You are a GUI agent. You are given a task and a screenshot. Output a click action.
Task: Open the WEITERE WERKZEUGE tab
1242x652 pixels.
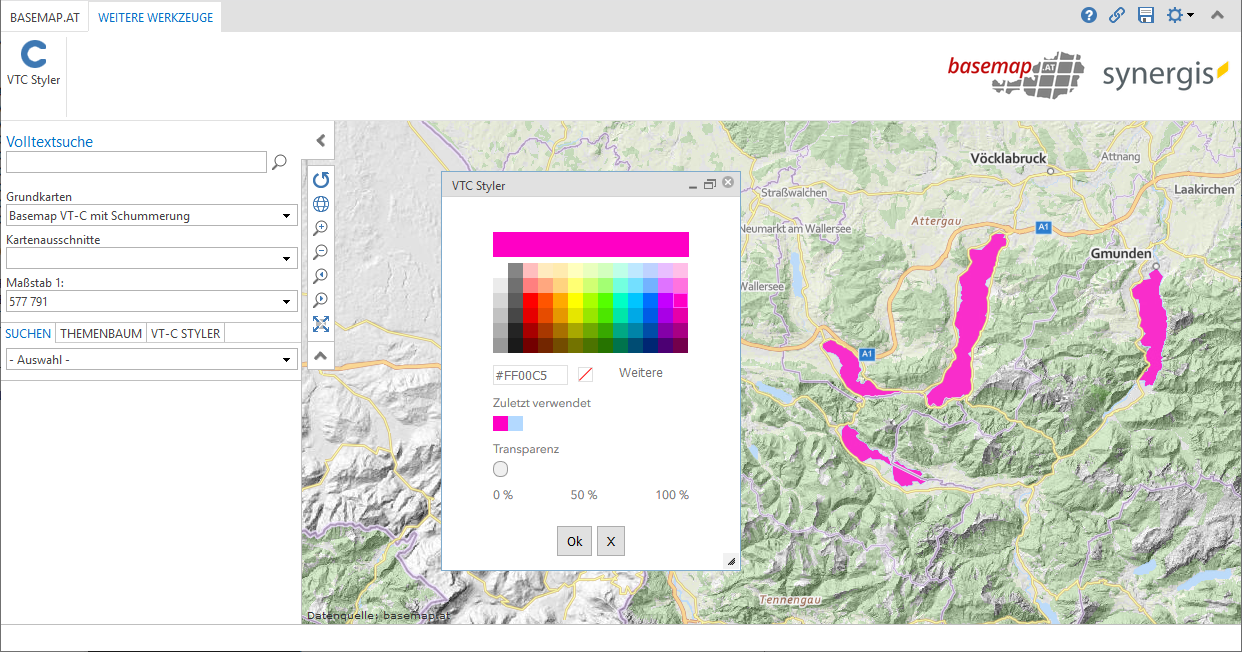pyautogui.click(x=154, y=17)
